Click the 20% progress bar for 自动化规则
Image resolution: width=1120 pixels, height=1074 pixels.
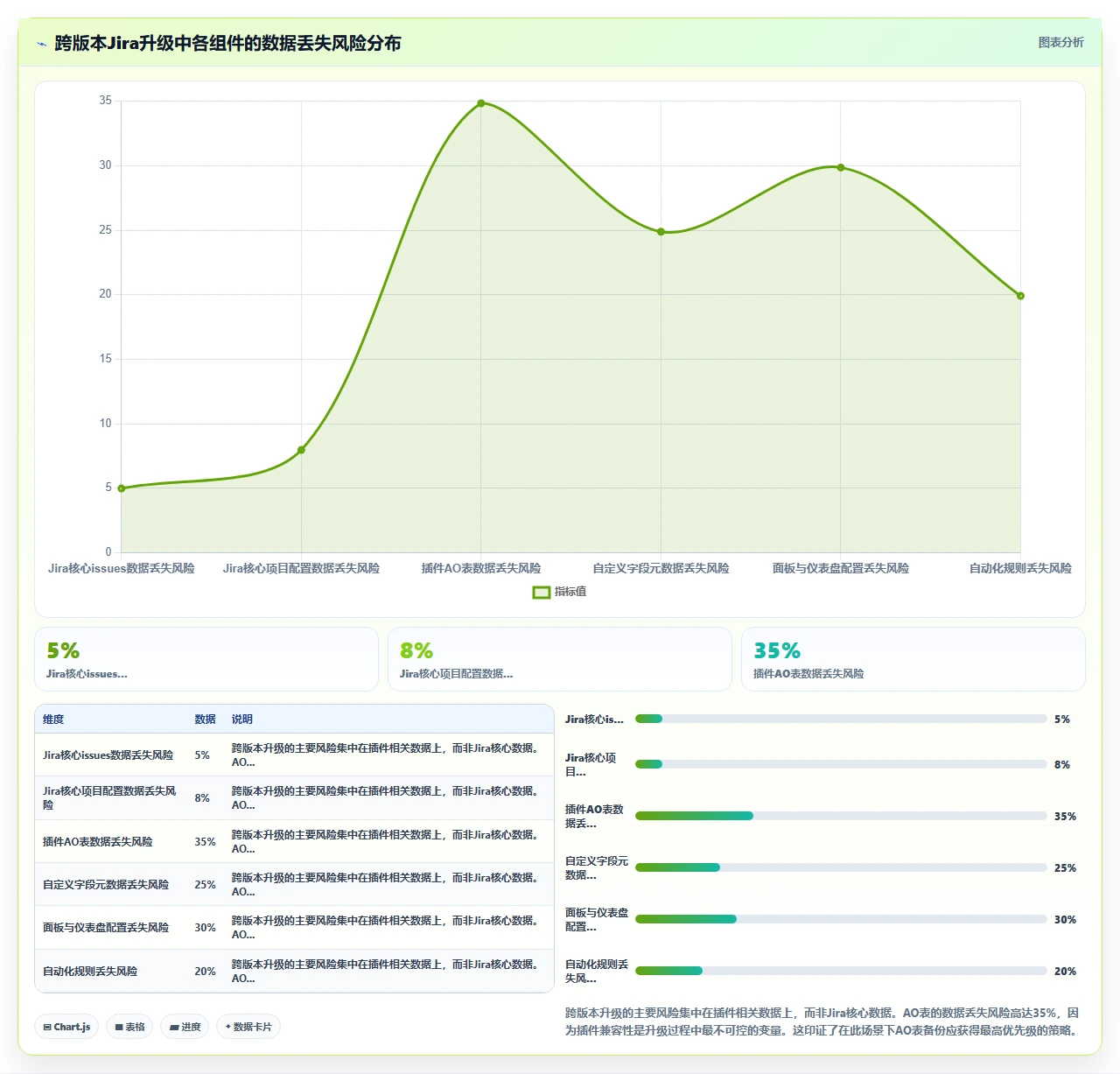[841, 971]
